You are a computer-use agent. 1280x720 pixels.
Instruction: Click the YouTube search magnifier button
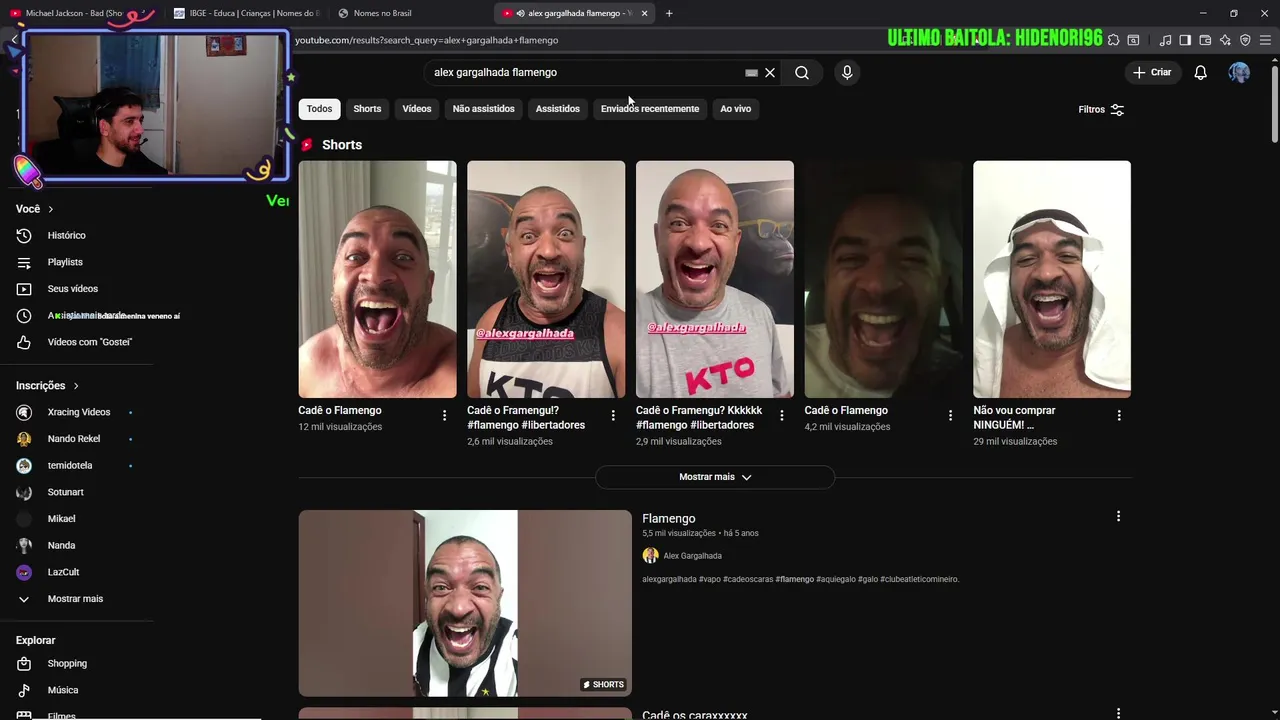(x=802, y=72)
